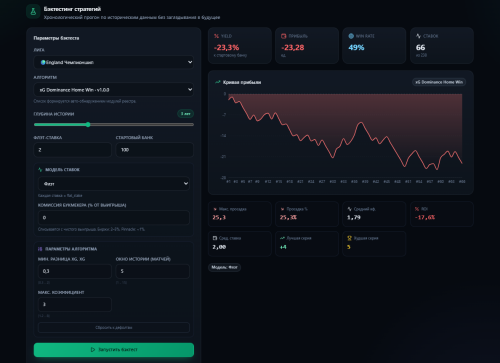Click the percent icon on ROI card
Viewport: 500px width, 363px height.
pyautogui.click(x=417, y=209)
